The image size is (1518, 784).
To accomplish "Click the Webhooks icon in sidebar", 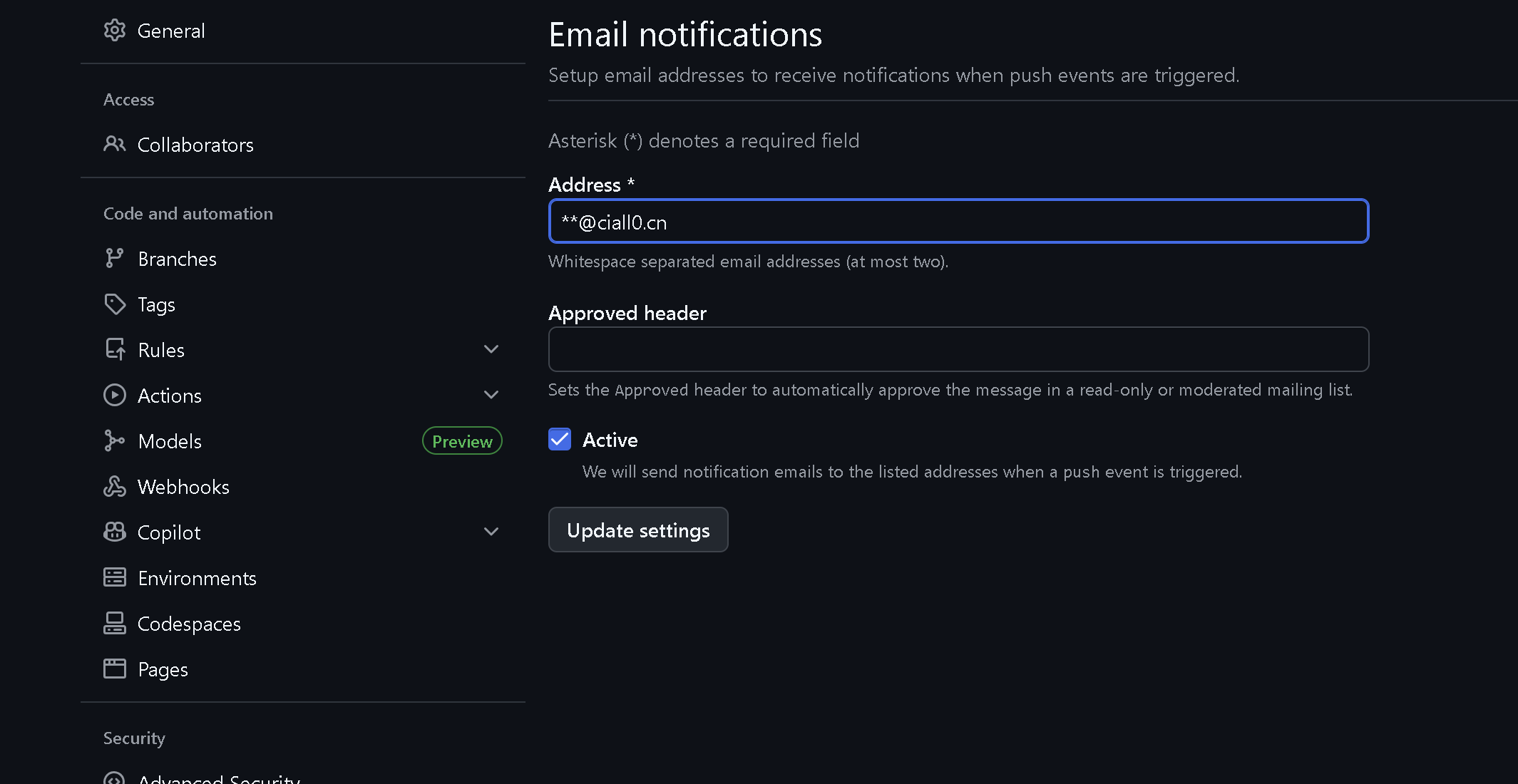I will click(x=114, y=487).
